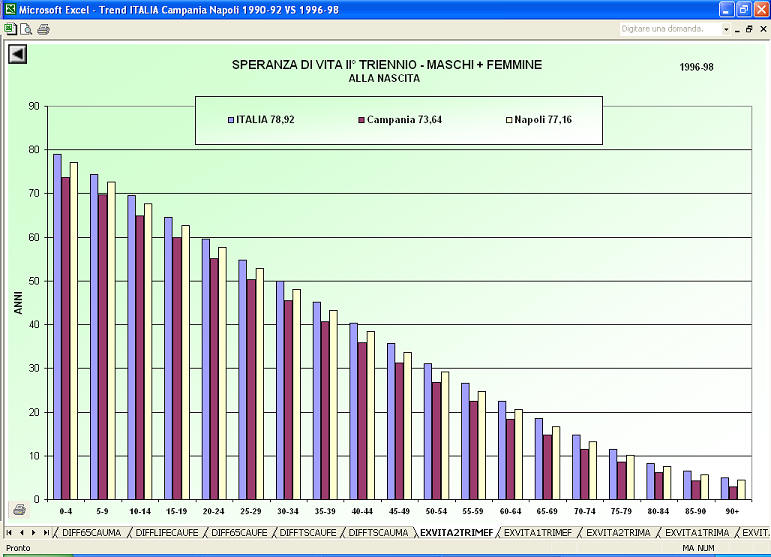Open the EXVITA1TRIMA sheet tab
Image resolution: width=771 pixels, height=557 pixels.
point(697,532)
